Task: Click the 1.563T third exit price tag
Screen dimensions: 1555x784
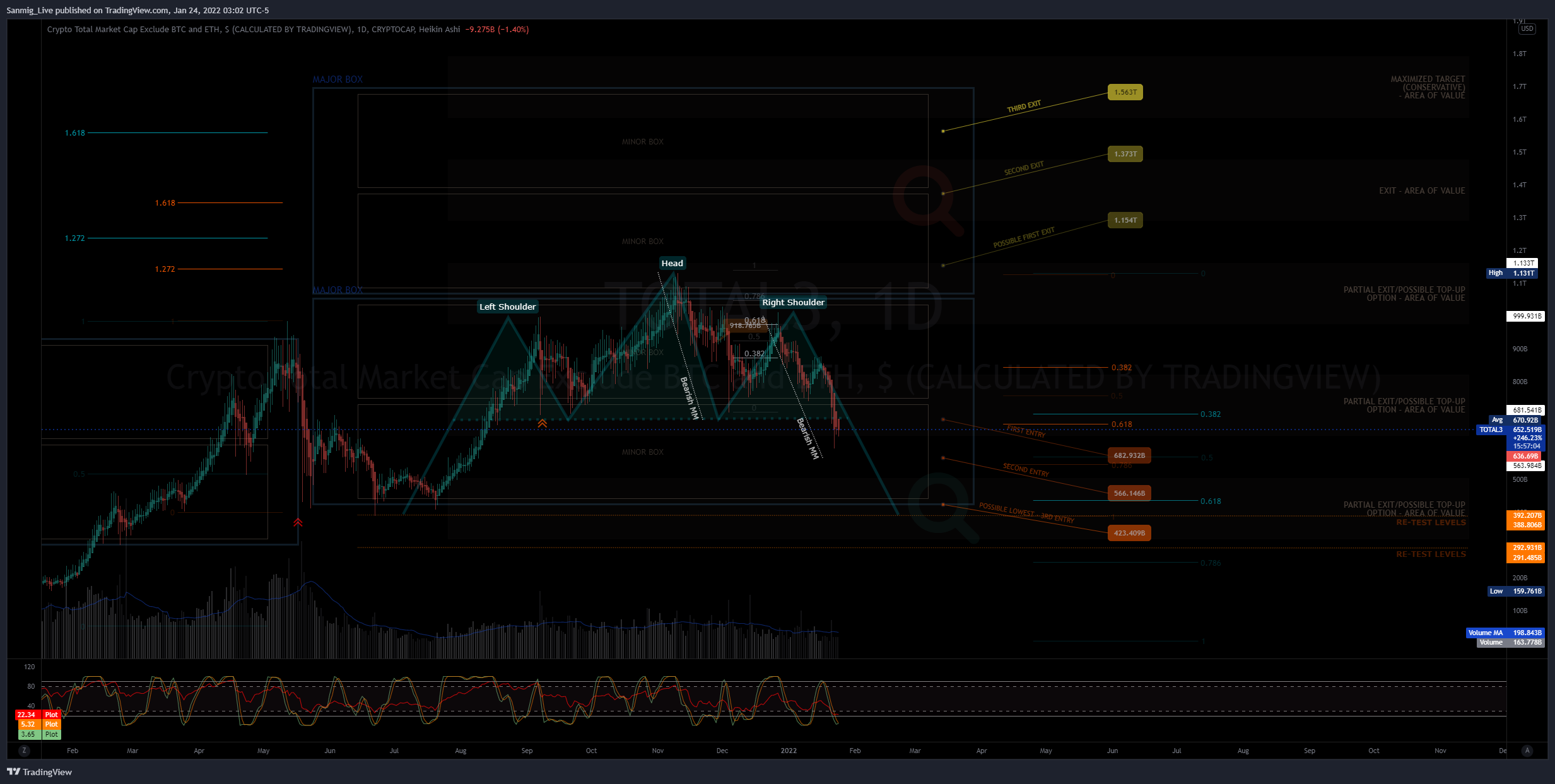Action: [x=1125, y=92]
